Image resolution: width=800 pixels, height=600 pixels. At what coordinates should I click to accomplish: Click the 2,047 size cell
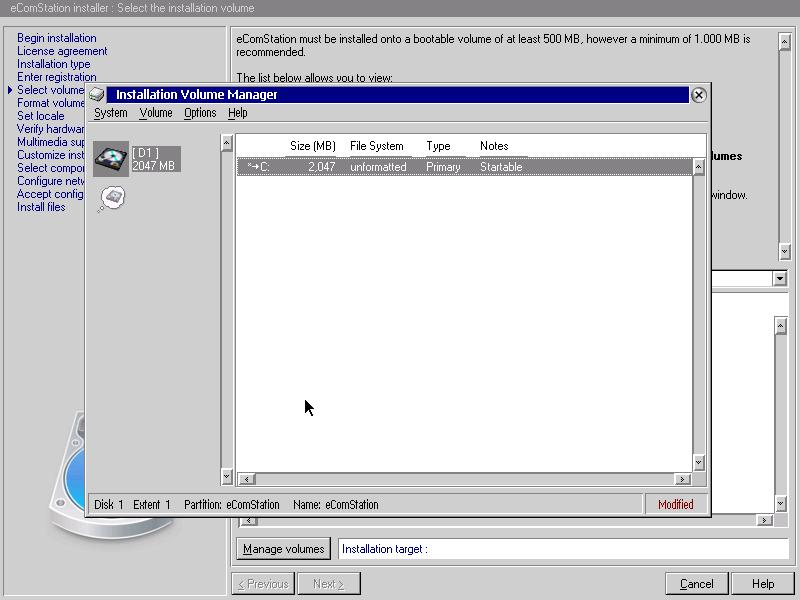click(x=321, y=167)
